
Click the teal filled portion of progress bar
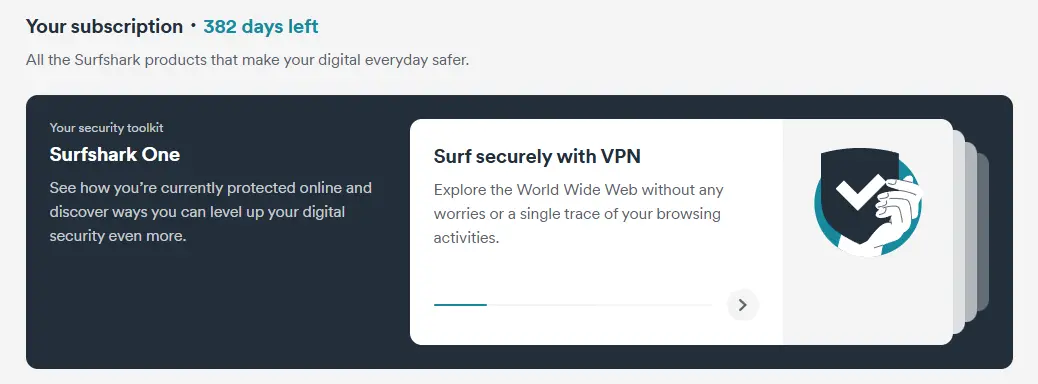[460, 305]
